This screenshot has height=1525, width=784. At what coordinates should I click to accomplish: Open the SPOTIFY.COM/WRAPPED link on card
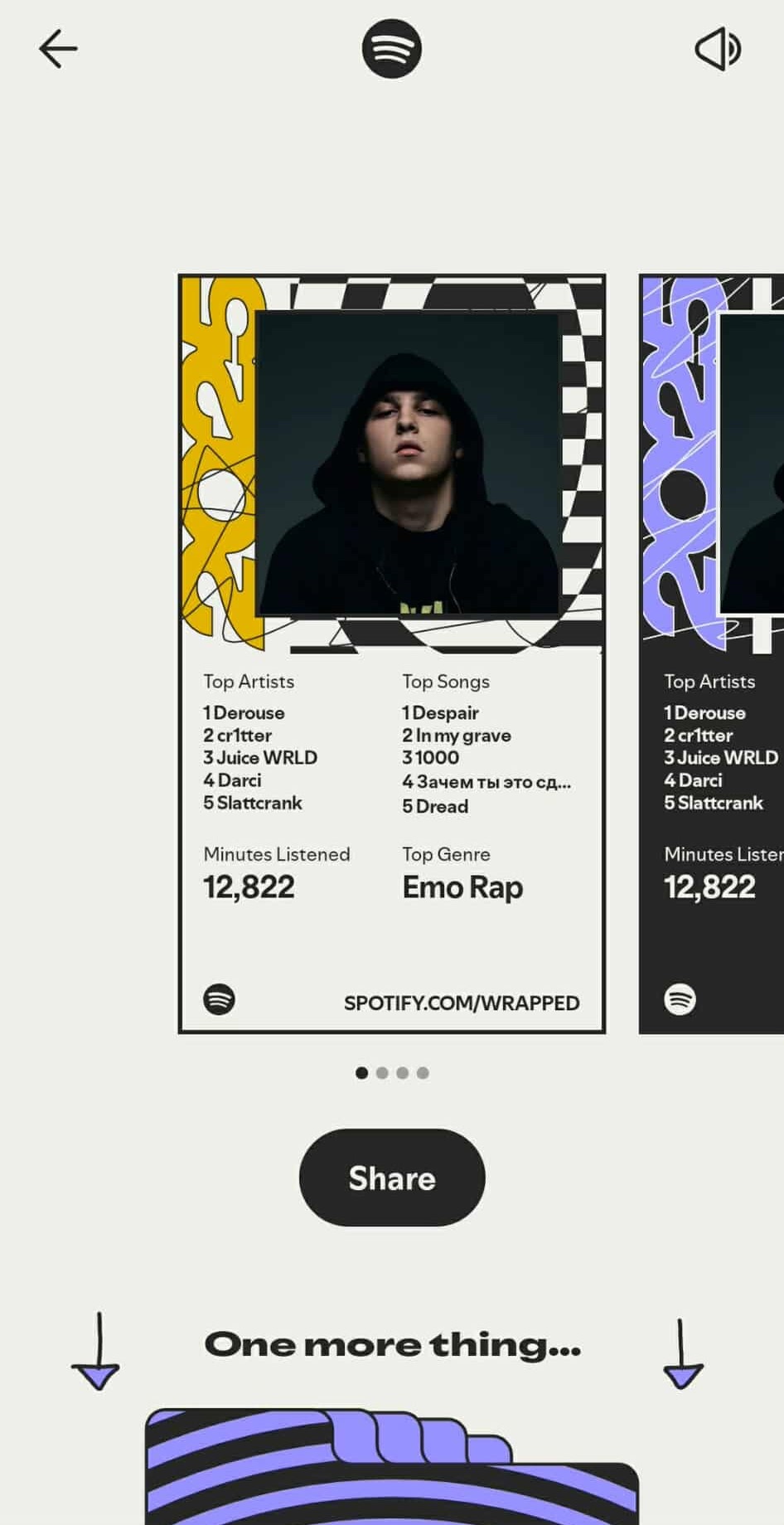pos(462,1003)
